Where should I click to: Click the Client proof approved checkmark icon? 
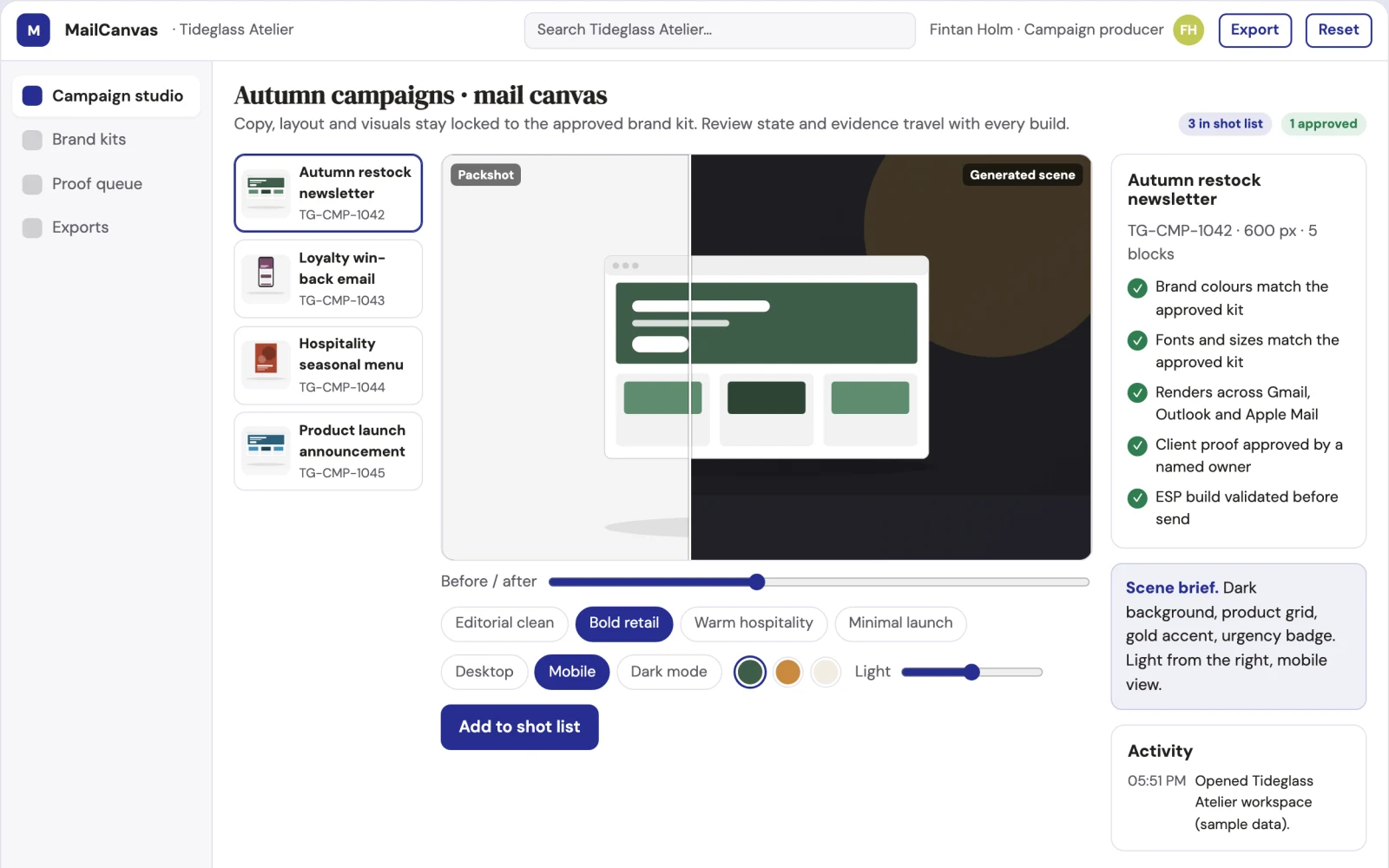click(x=1137, y=446)
